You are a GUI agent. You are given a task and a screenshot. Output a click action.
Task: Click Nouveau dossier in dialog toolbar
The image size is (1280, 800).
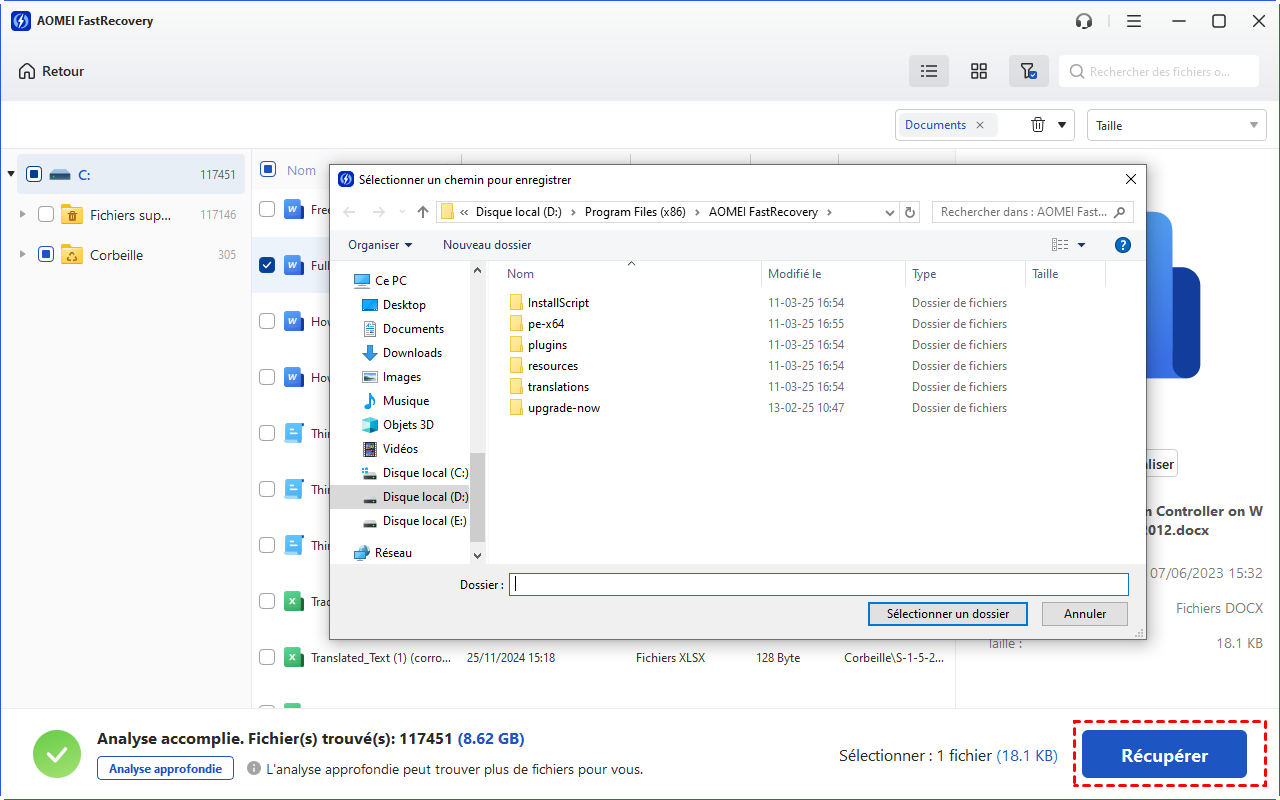point(487,245)
